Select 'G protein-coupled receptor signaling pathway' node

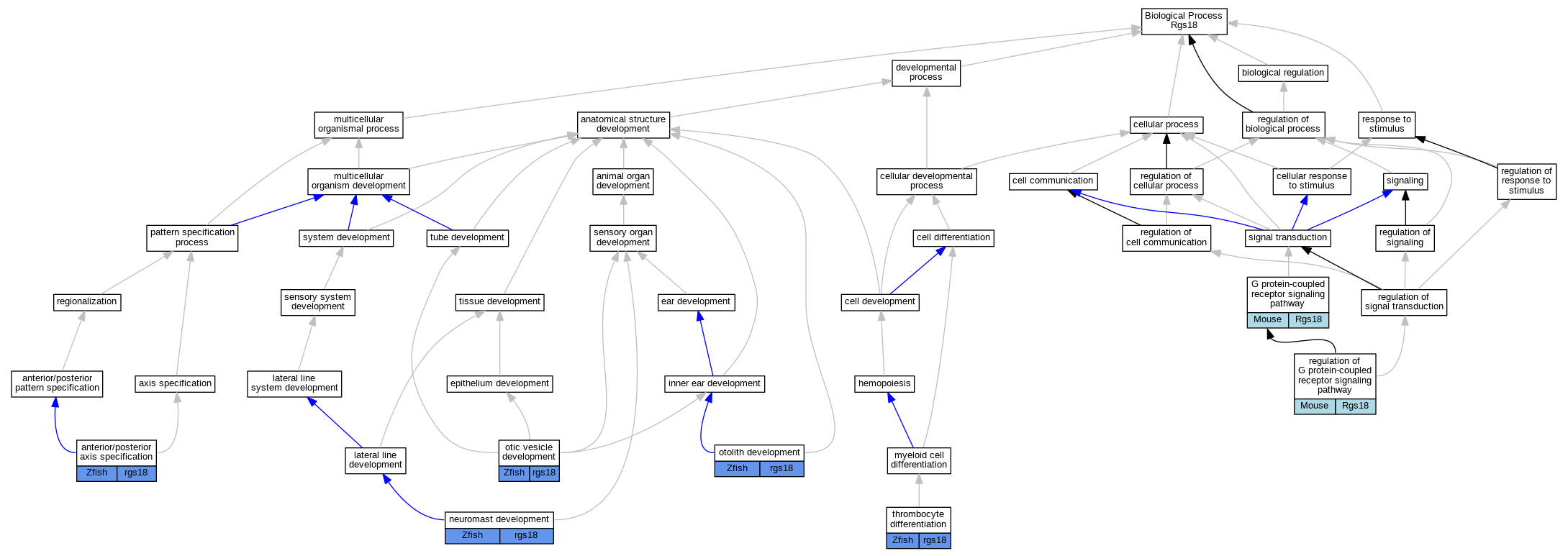pos(1288,294)
